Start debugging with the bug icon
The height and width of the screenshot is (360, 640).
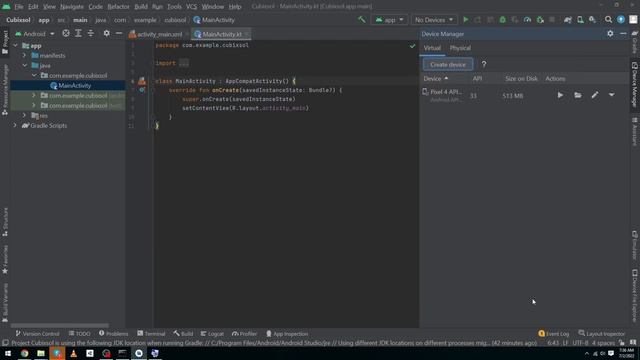point(502,20)
